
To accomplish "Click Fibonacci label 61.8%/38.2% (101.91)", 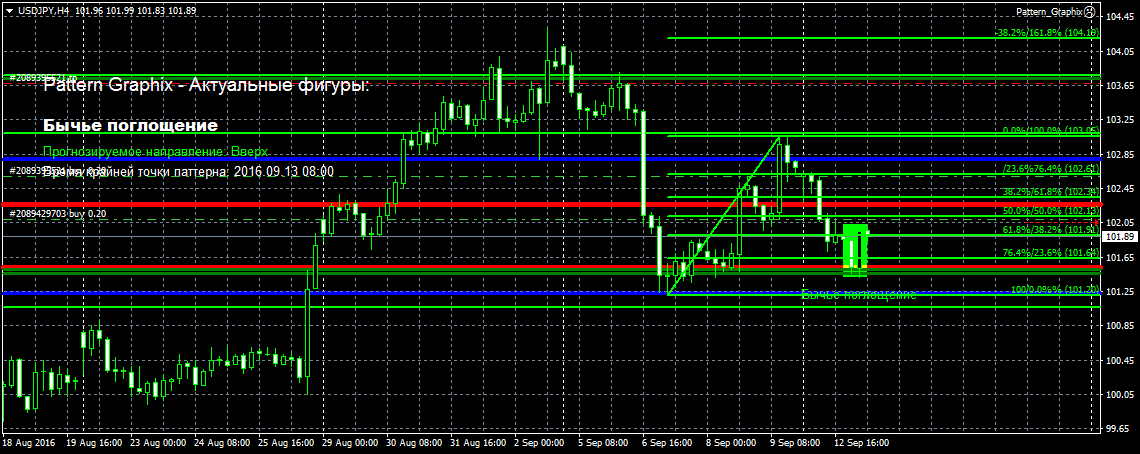I will pos(1050,230).
